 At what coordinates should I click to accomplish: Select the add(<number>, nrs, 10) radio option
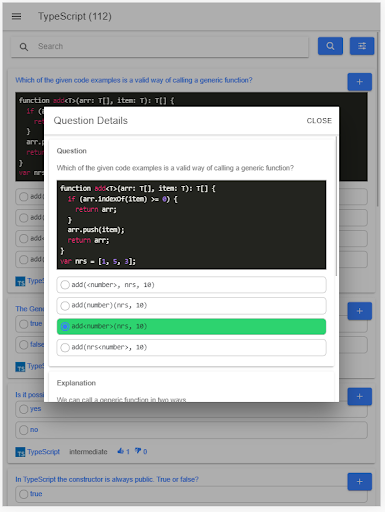point(191,285)
